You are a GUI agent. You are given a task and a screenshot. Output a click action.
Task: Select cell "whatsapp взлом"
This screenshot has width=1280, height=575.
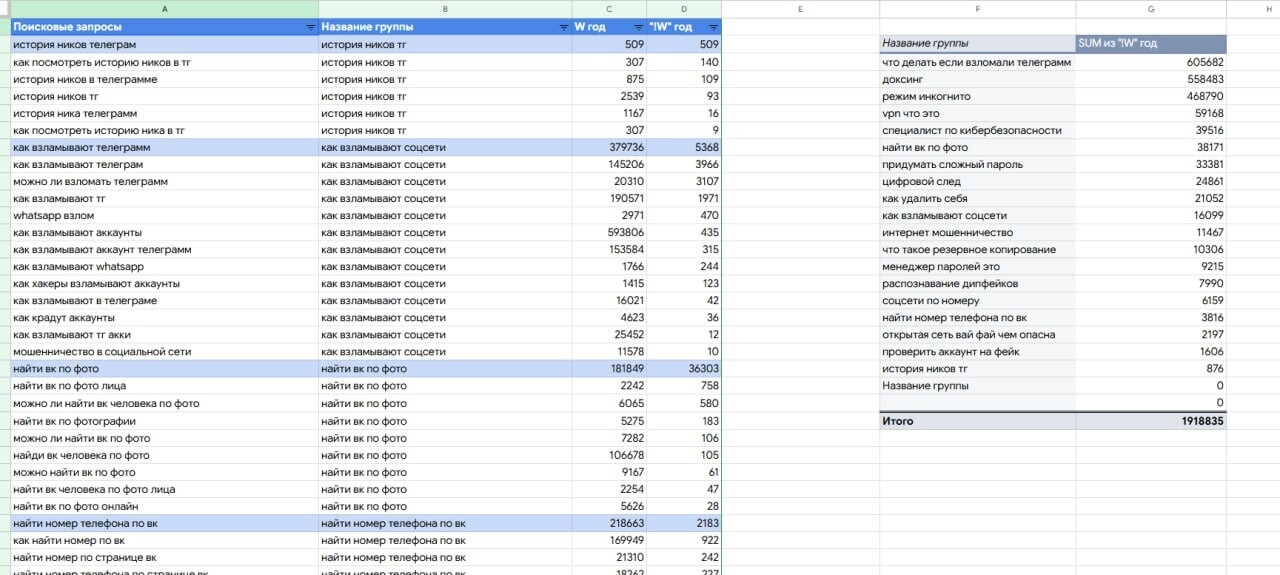[164, 215]
